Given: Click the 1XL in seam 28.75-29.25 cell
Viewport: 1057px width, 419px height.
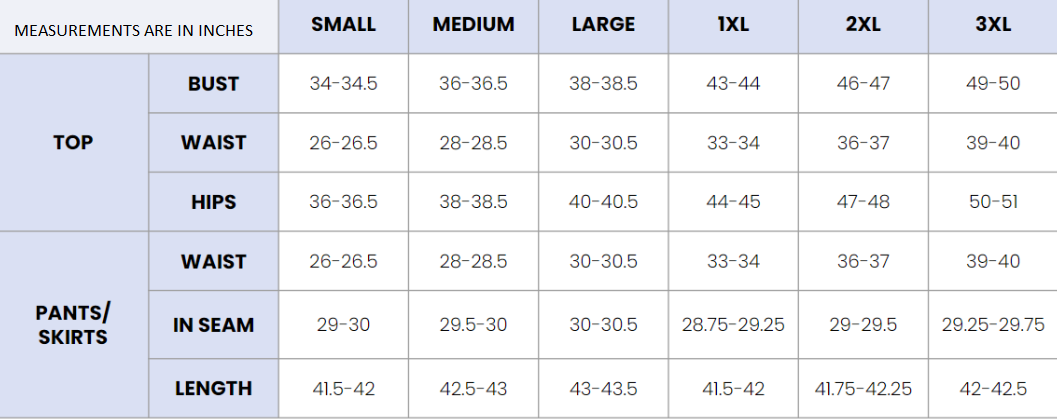Looking at the screenshot, I should click(x=733, y=325).
